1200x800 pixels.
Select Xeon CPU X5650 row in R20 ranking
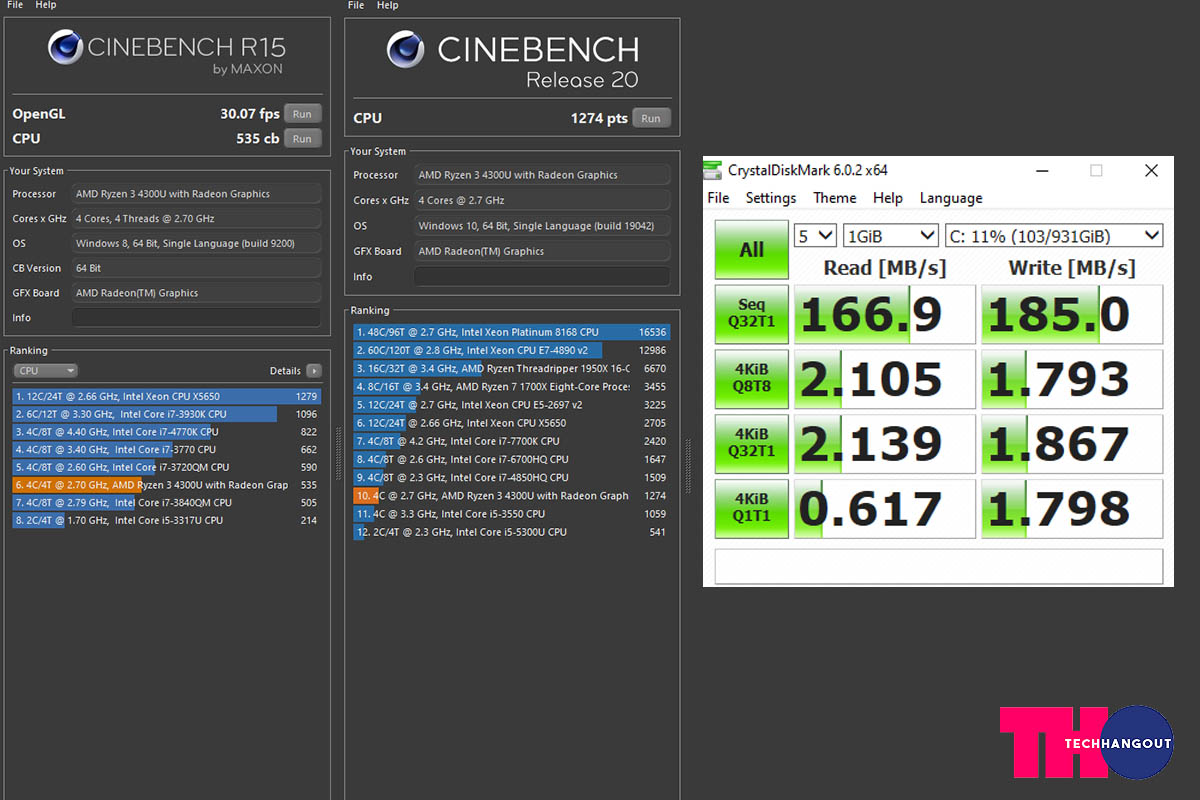[512, 423]
